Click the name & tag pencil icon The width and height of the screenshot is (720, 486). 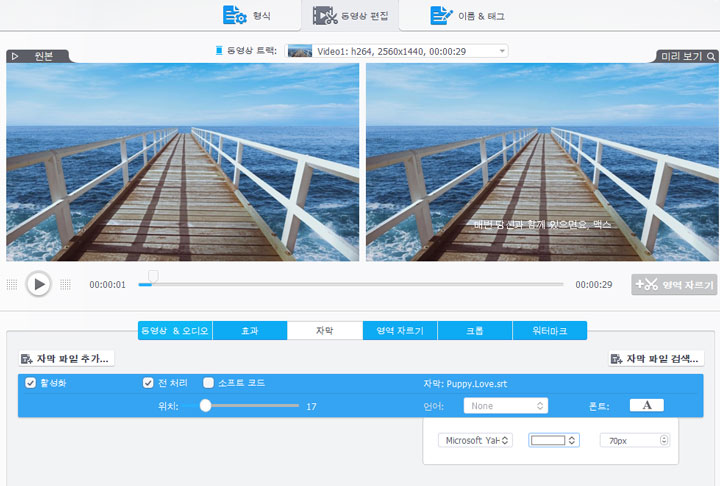[x=441, y=16]
